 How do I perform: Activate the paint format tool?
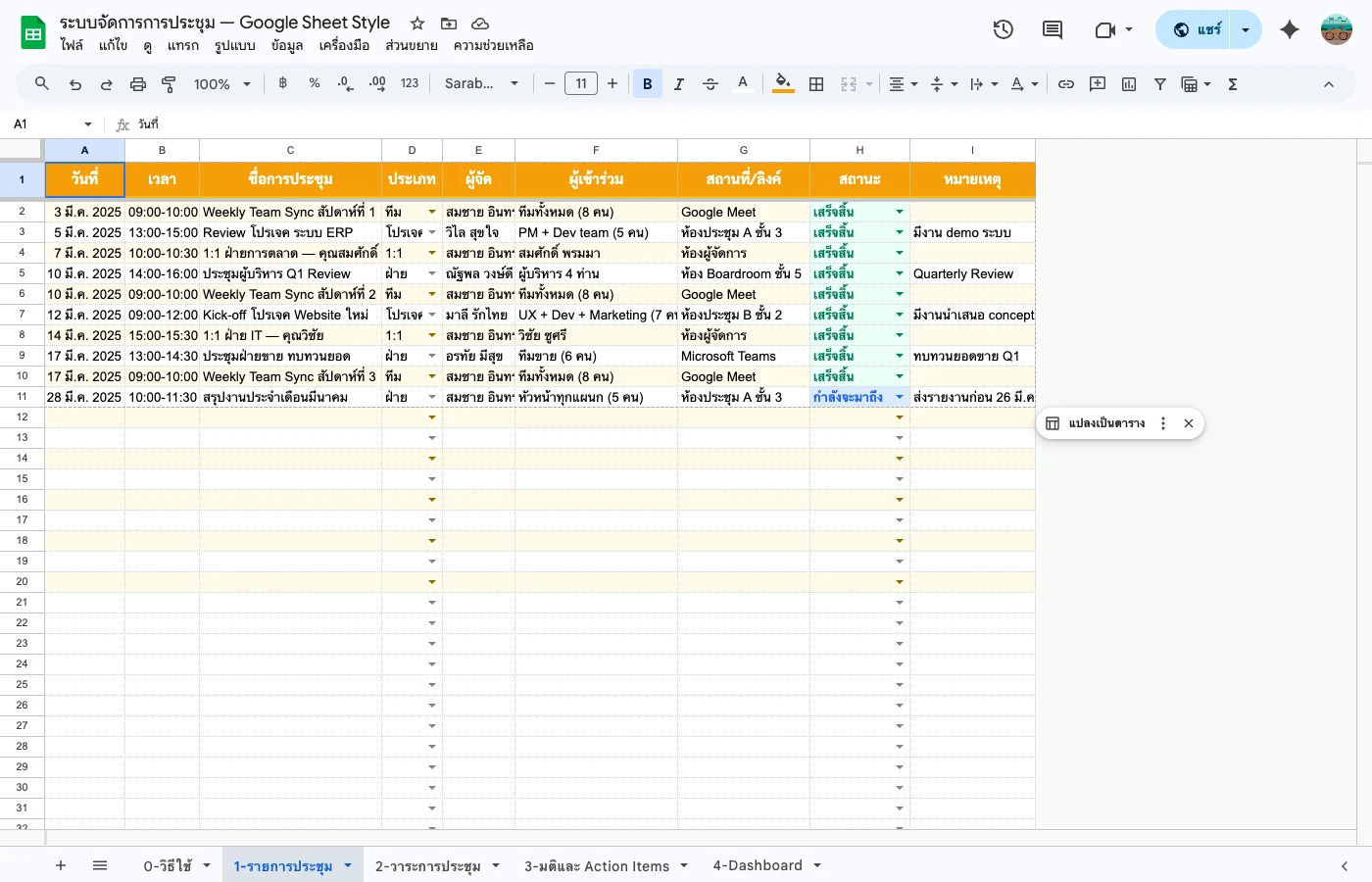coord(169,83)
